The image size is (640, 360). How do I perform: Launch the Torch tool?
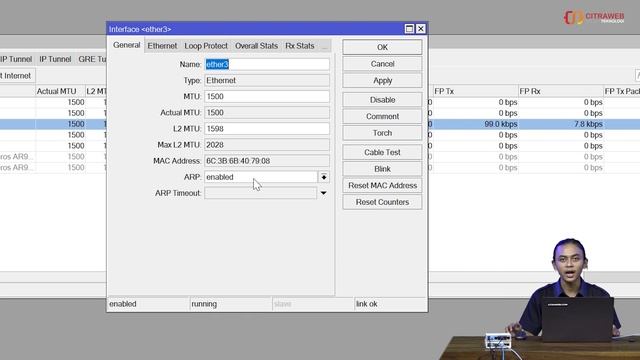pos(382,133)
